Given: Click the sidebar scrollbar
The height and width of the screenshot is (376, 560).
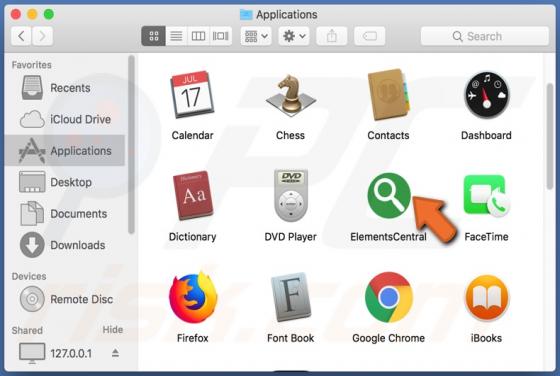Looking at the screenshot, I should [x=131, y=145].
